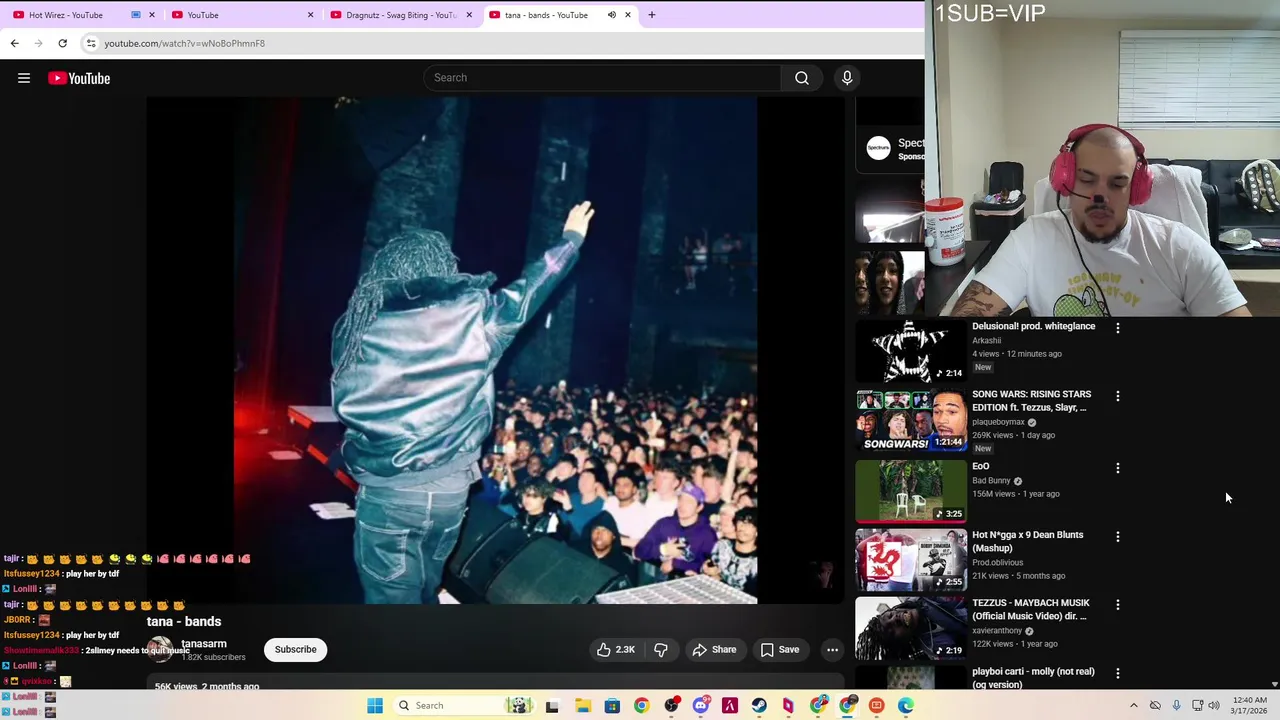Open the Arkashii channel name
The image size is (1280, 720).
tap(986, 340)
